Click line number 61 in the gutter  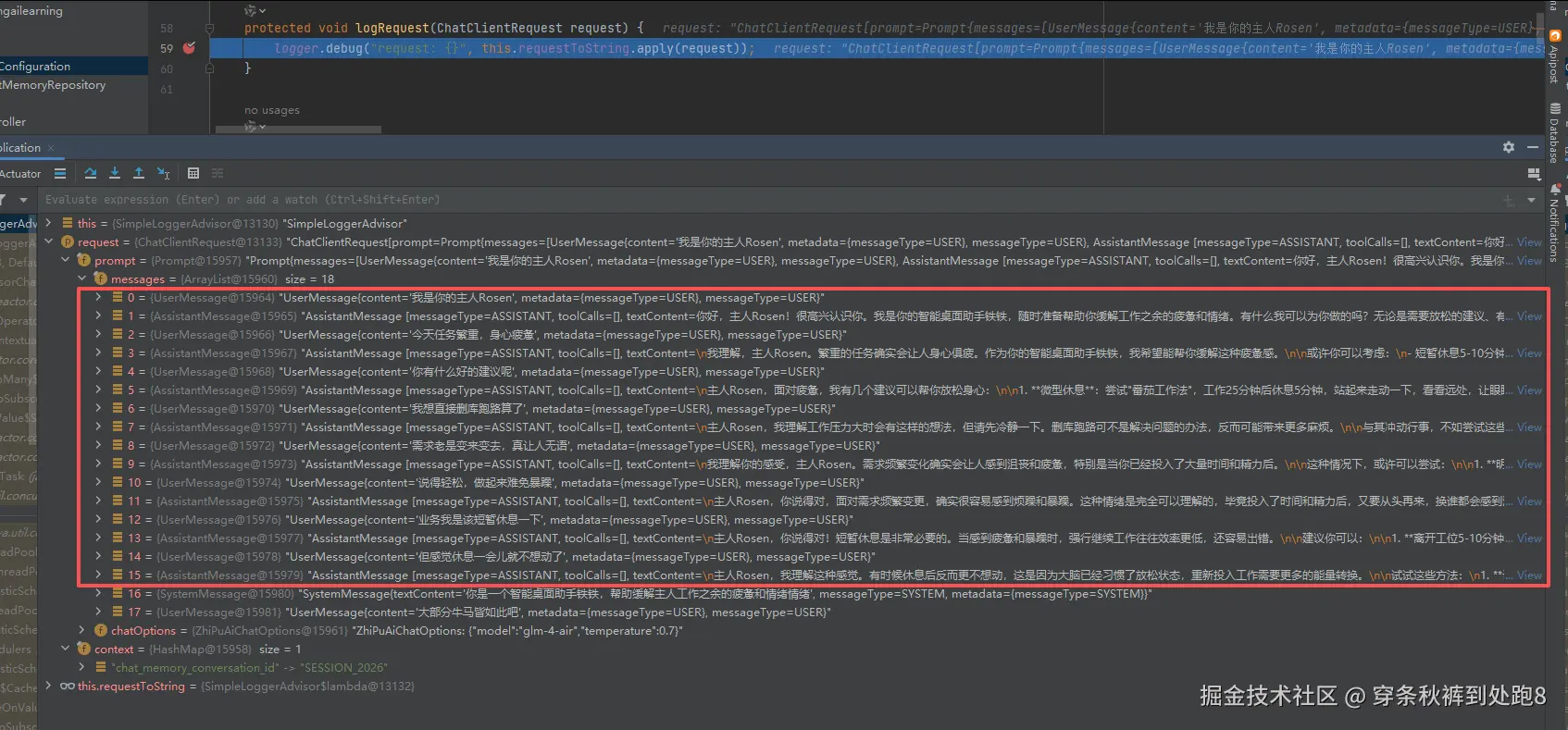[x=167, y=90]
